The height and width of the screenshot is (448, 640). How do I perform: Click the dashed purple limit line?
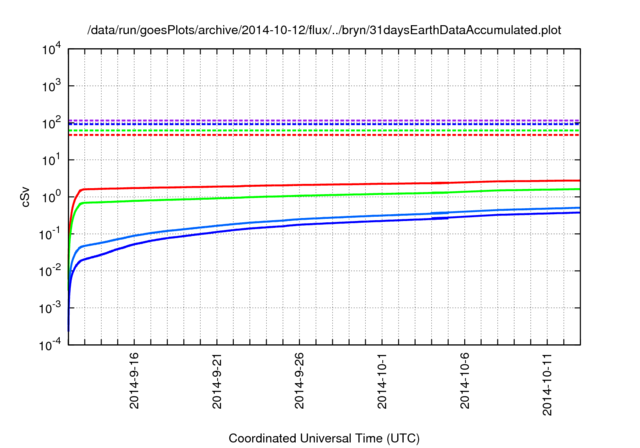(x=324, y=120)
